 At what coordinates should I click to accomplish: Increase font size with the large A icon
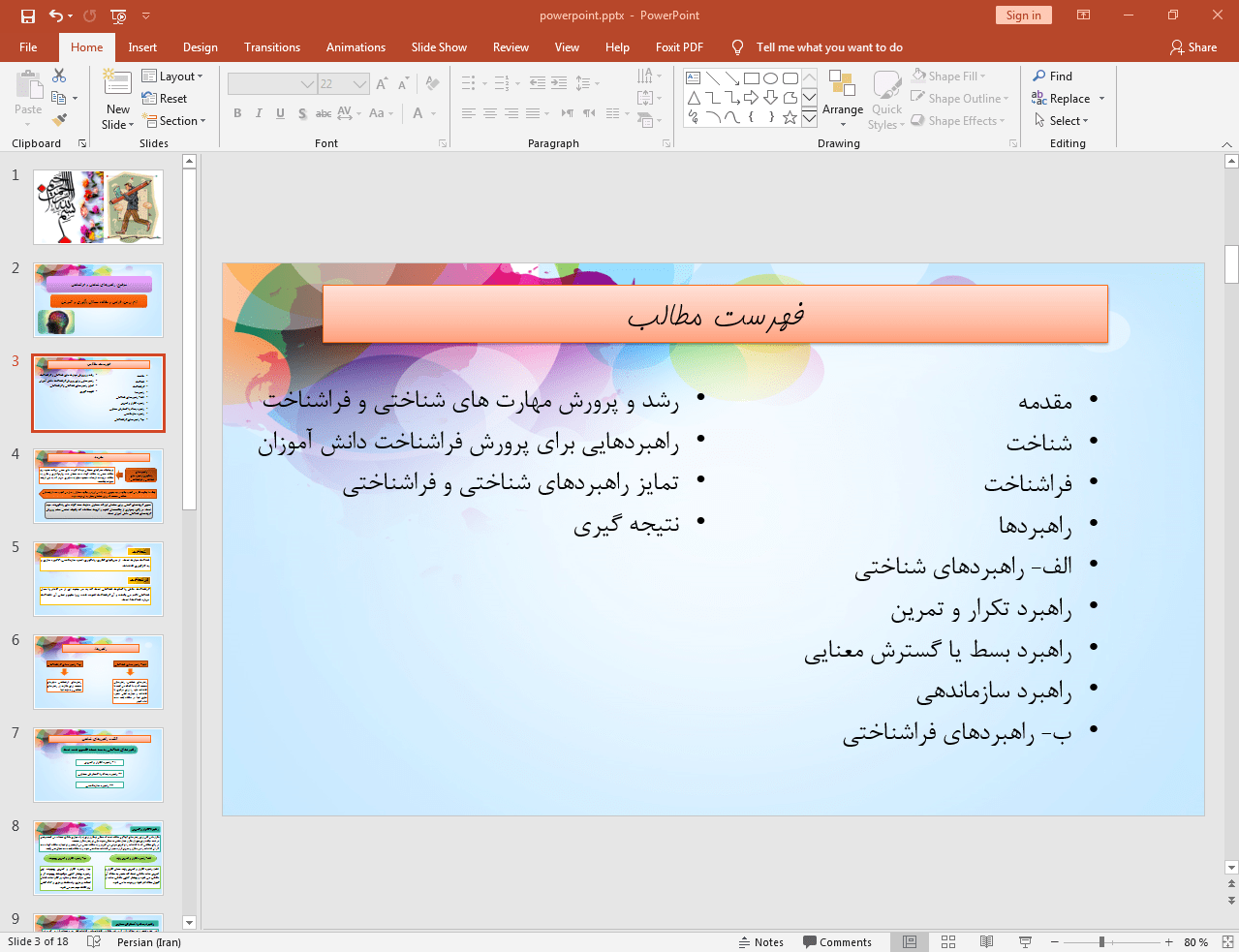coord(382,84)
